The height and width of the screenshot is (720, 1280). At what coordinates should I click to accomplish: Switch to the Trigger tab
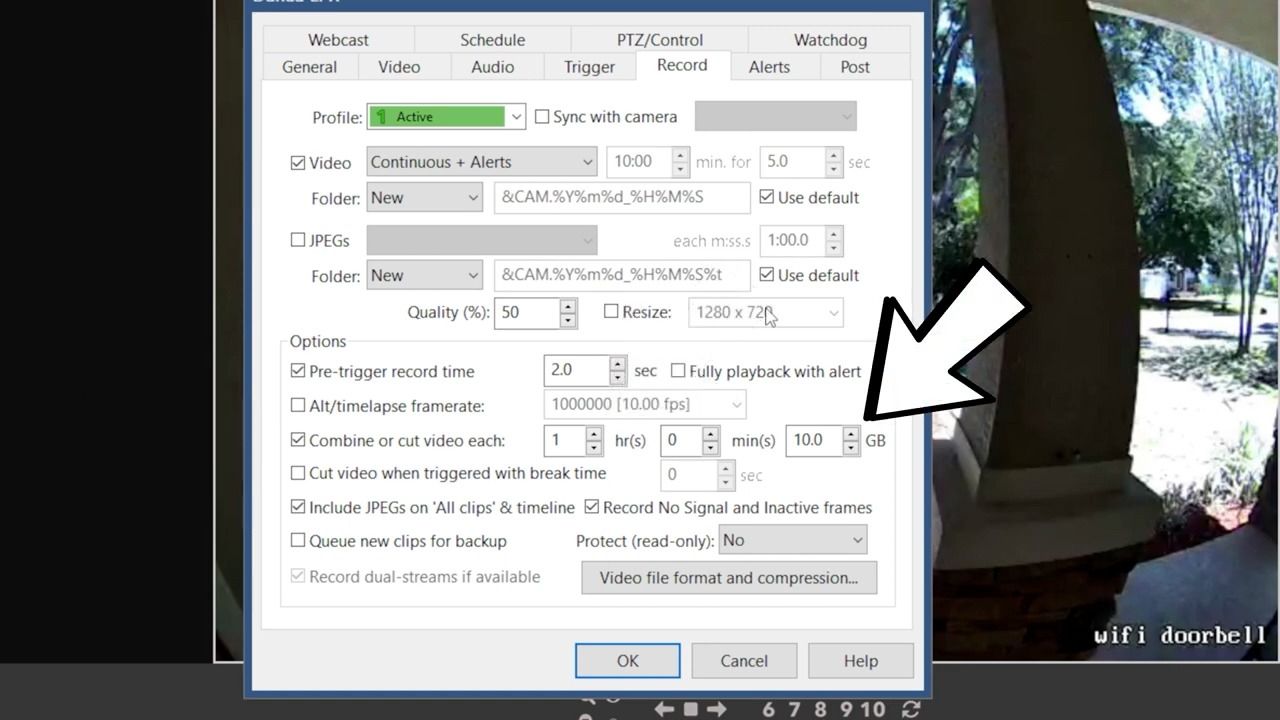pyautogui.click(x=589, y=67)
